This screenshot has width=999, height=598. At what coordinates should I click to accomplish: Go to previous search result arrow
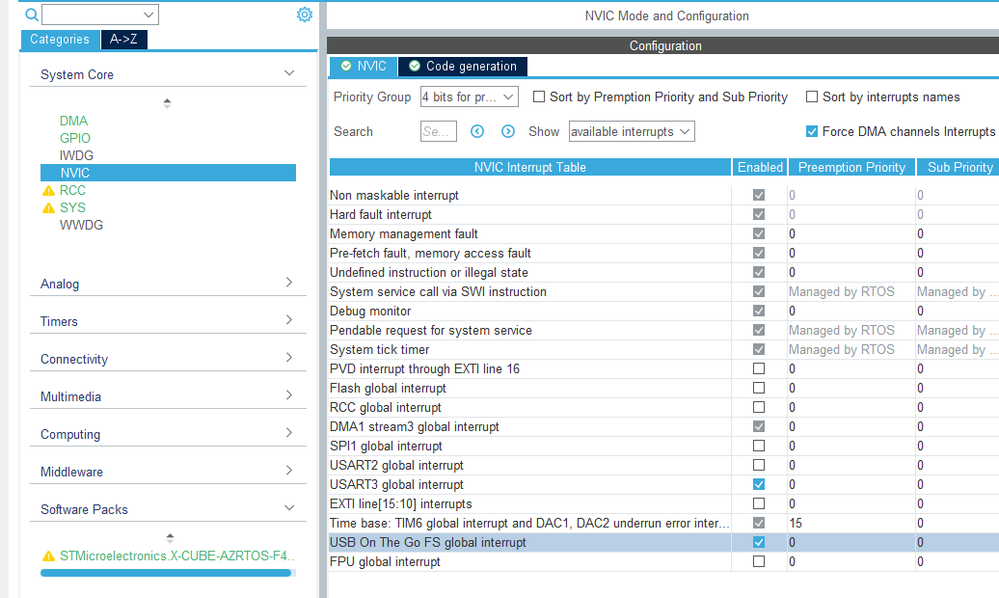477,131
